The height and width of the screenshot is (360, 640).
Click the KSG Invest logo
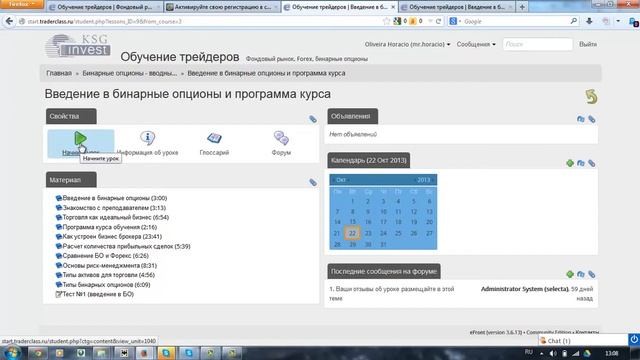point(78,46)
